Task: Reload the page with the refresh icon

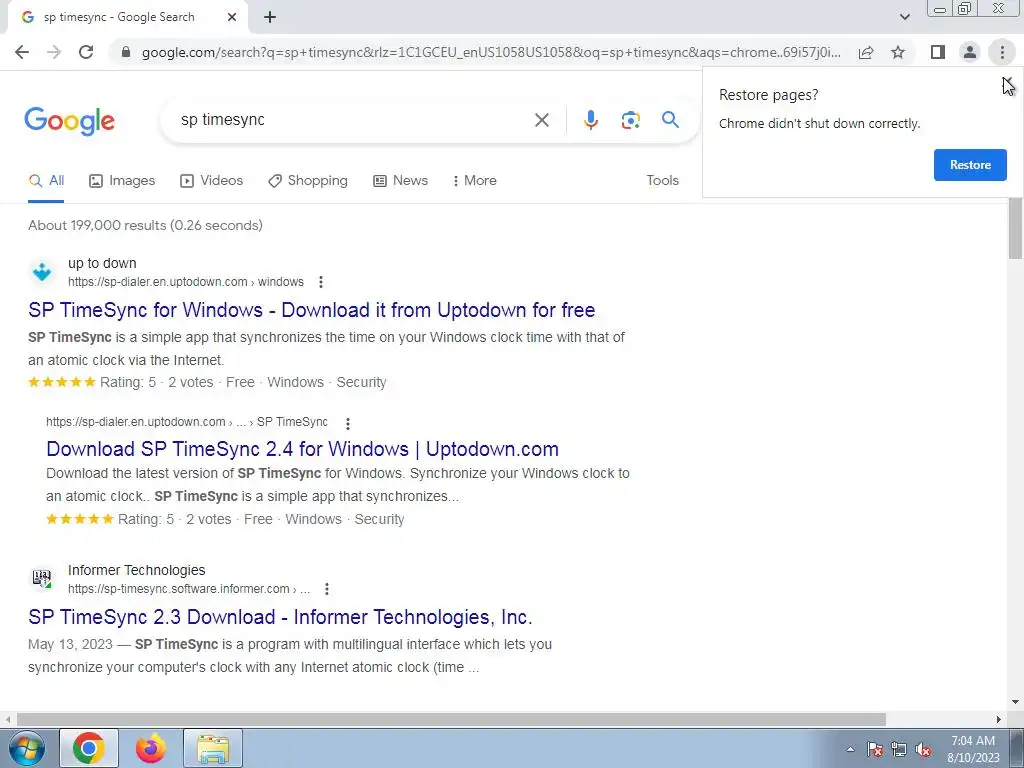Action: click(x=86, y=52)
